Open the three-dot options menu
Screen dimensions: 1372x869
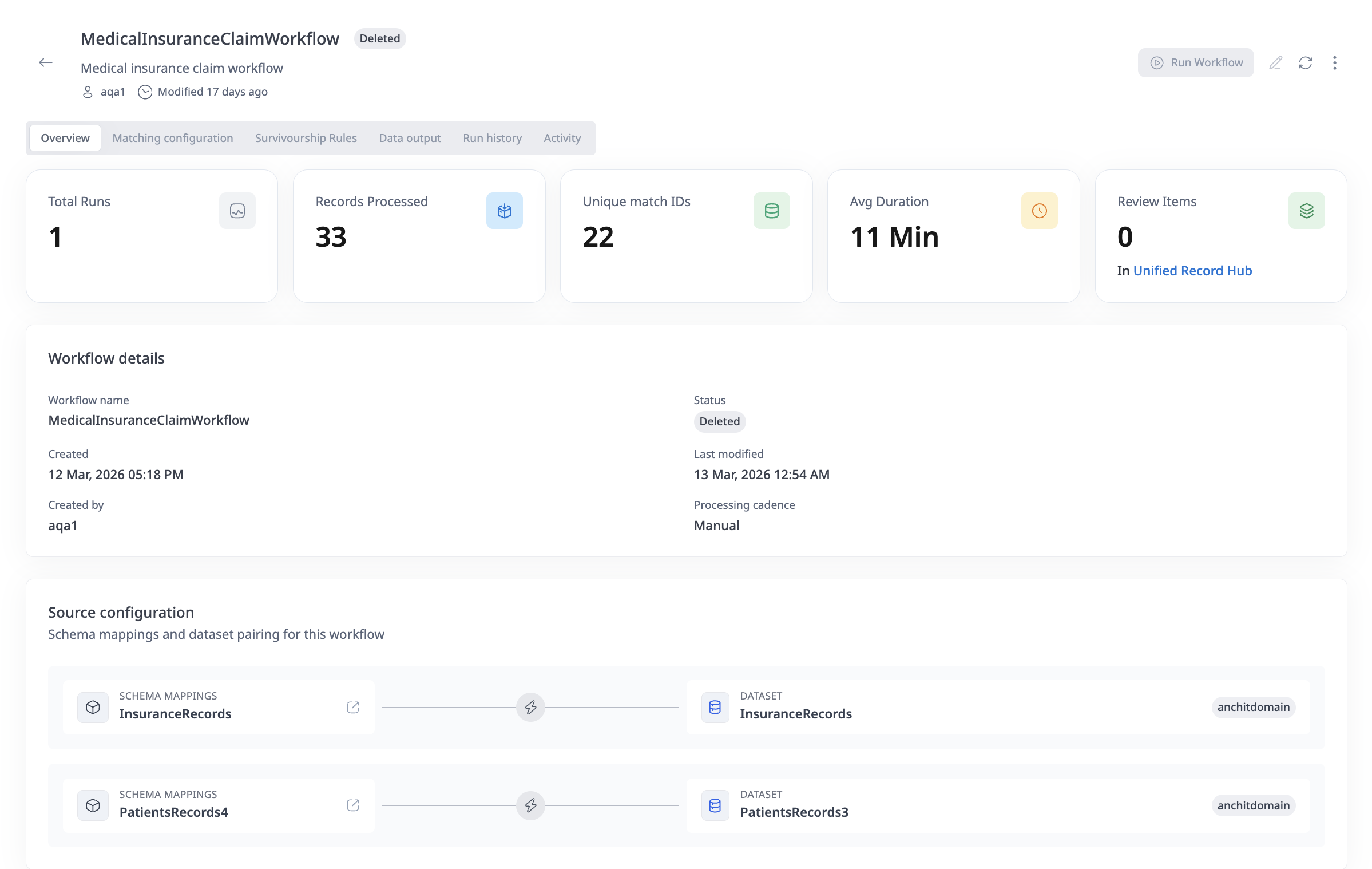point(1335,62)
